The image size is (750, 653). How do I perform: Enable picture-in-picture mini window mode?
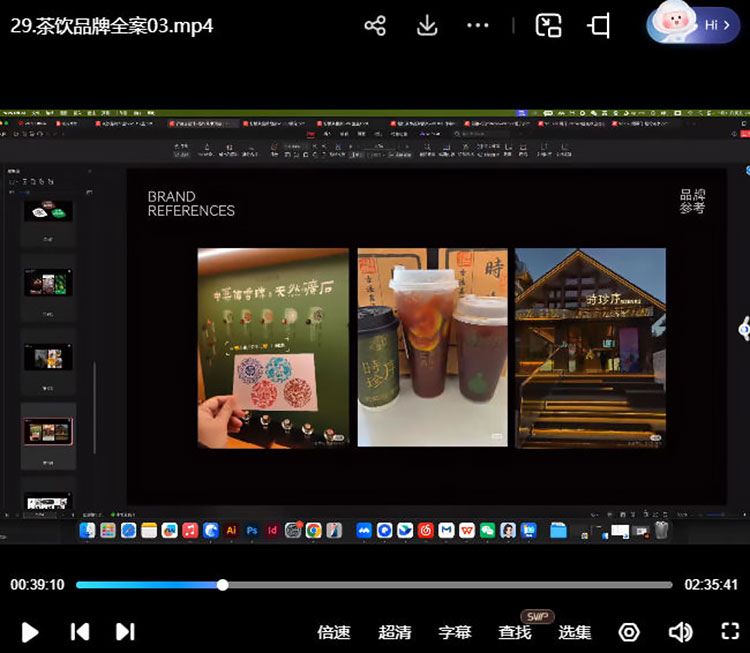click(548, 26)
